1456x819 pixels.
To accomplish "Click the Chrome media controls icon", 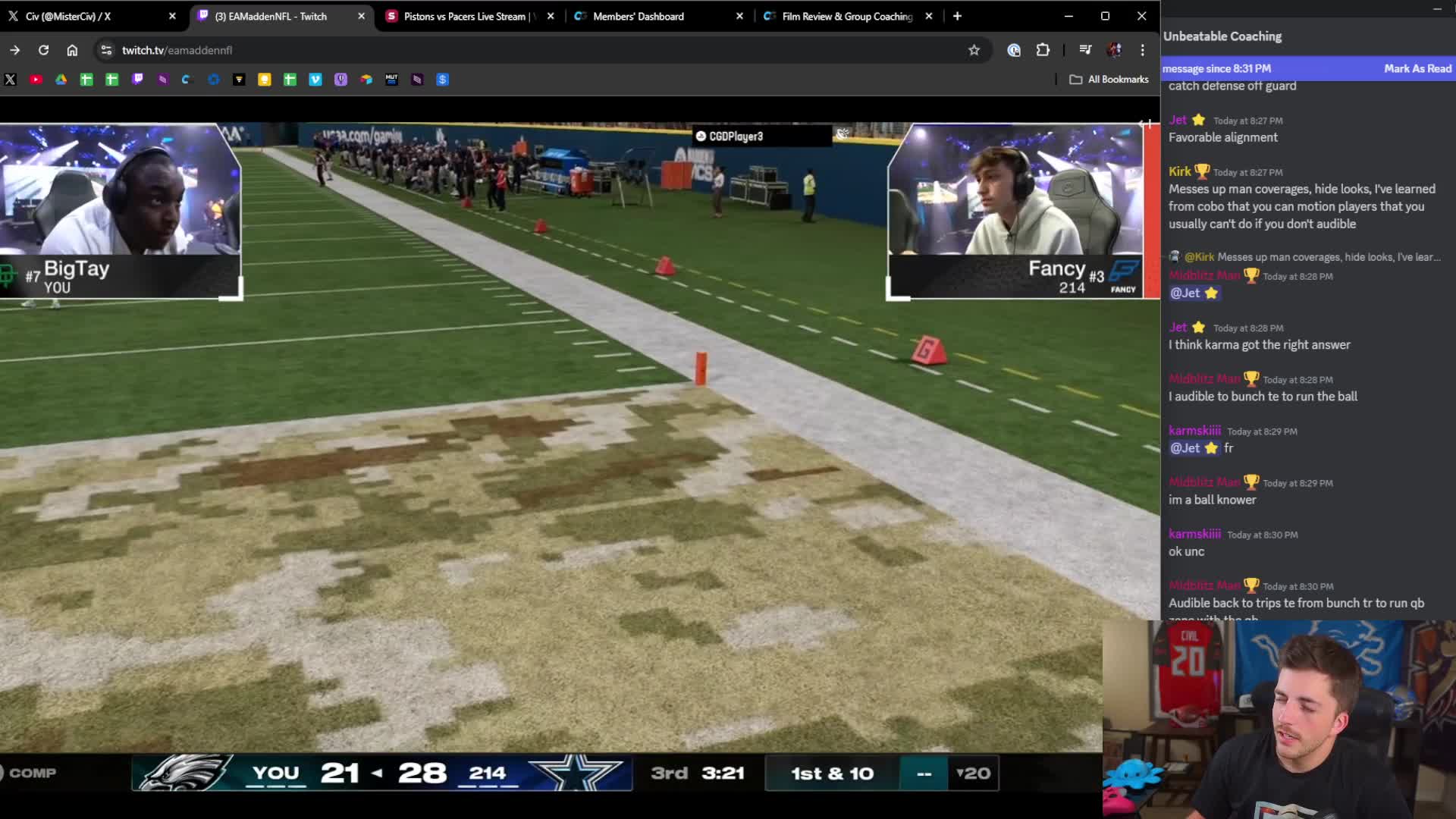I will coord(1084,50).
